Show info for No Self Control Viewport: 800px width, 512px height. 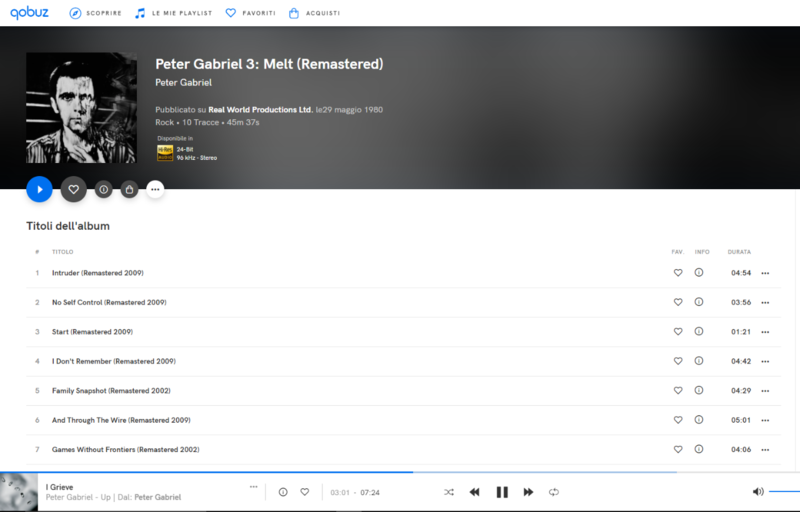[699, 302]
